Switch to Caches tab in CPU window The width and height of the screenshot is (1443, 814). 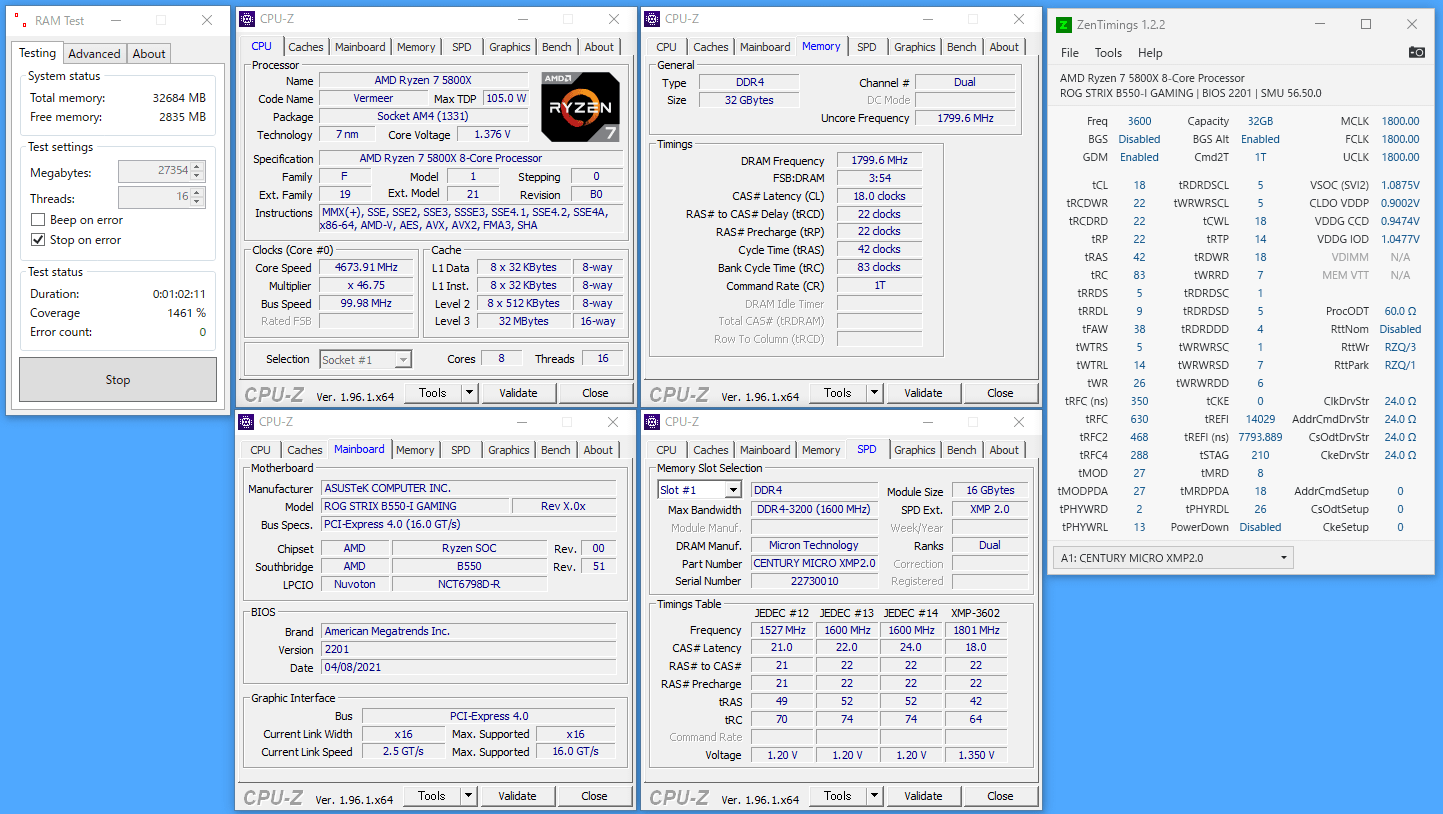click(306, 47)
